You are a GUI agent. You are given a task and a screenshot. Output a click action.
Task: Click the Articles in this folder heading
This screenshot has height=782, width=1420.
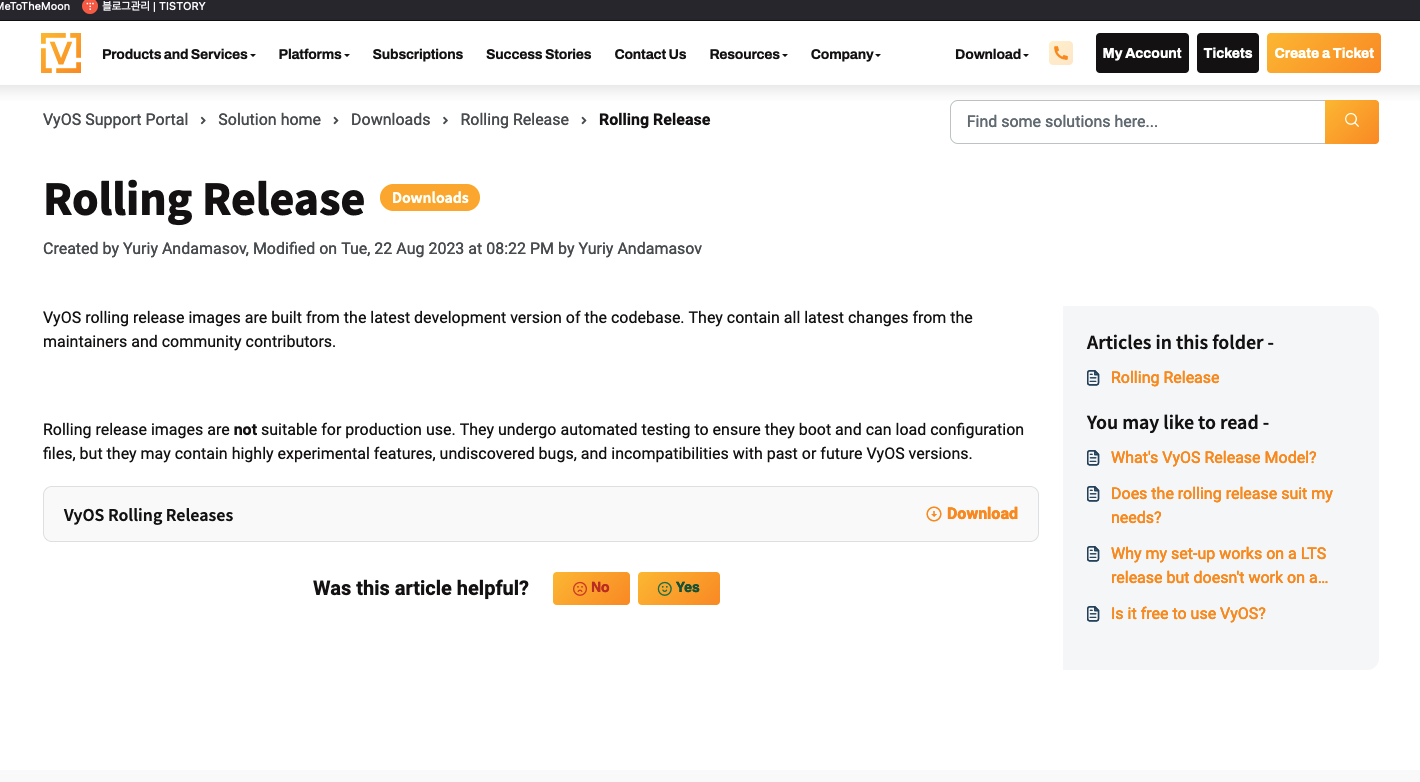(x=1180, y=342)
